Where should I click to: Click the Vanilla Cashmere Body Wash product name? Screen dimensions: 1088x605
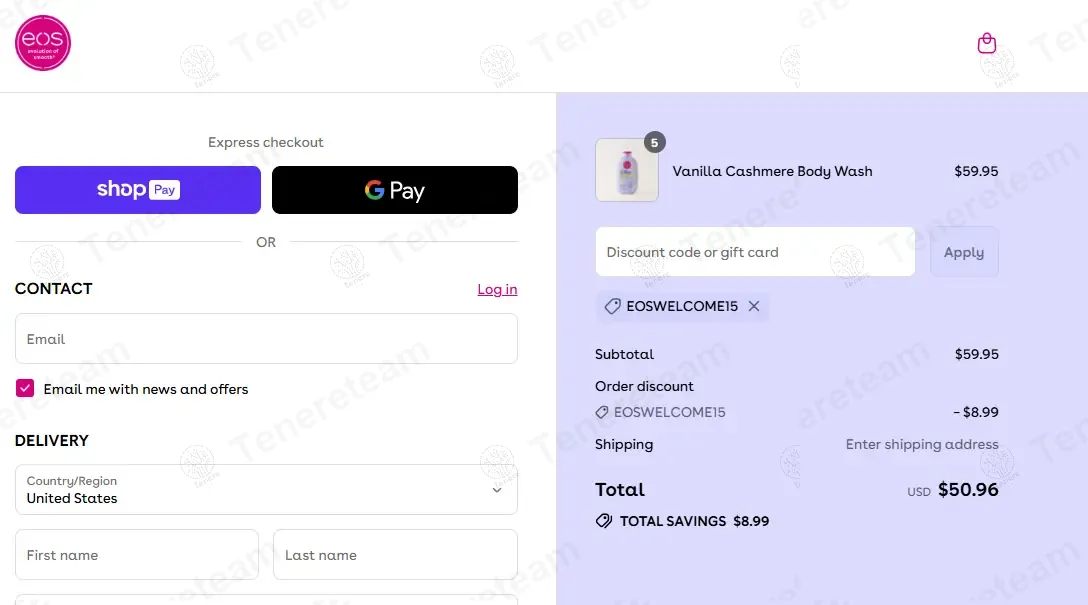point(772,171)
